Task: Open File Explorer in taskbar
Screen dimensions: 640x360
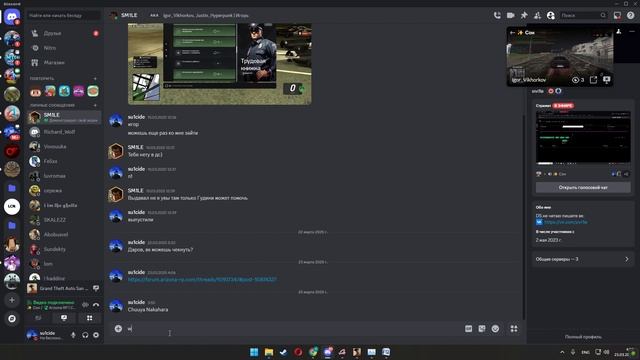Action: (x=269, y=352)
